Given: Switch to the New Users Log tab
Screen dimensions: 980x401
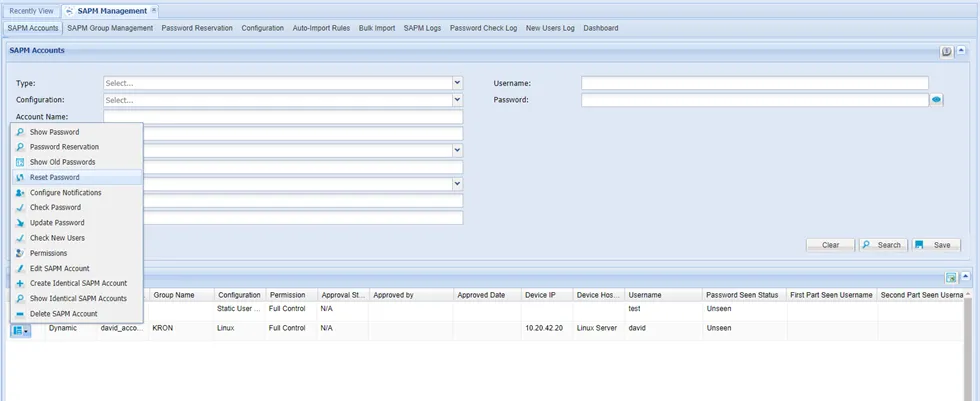Looking at the screenshot, I should pyautogui.click(x=550, y=28).
